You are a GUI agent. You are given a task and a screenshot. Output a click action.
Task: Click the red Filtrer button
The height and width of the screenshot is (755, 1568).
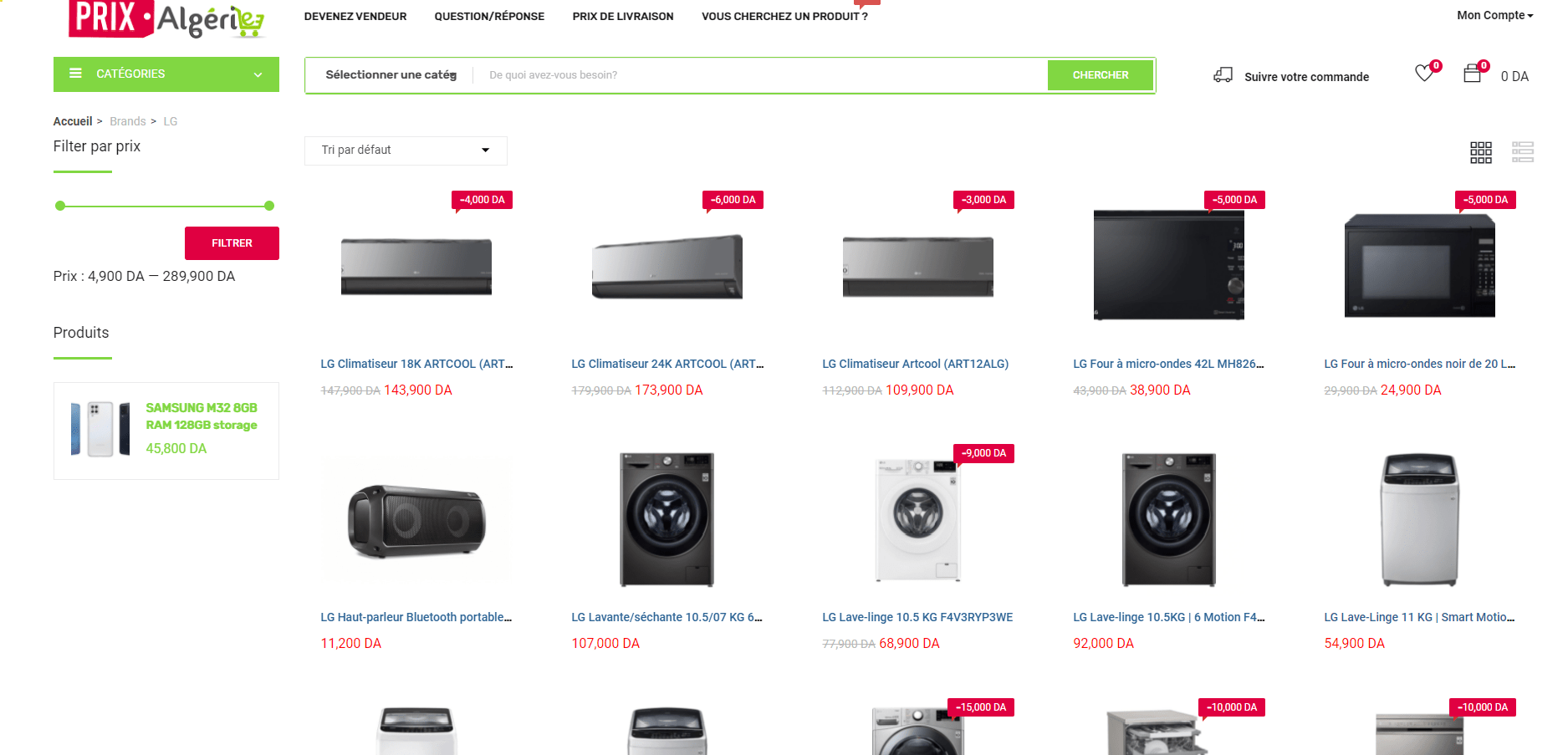click(232, 243)
